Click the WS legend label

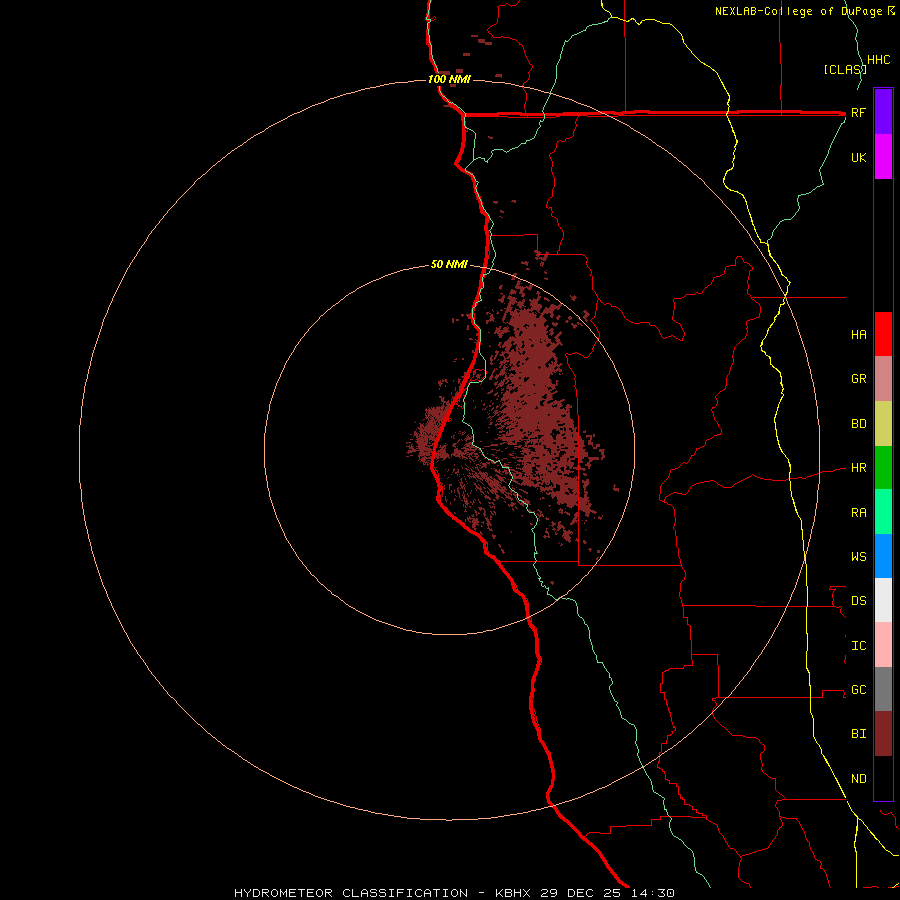(859, 557)
